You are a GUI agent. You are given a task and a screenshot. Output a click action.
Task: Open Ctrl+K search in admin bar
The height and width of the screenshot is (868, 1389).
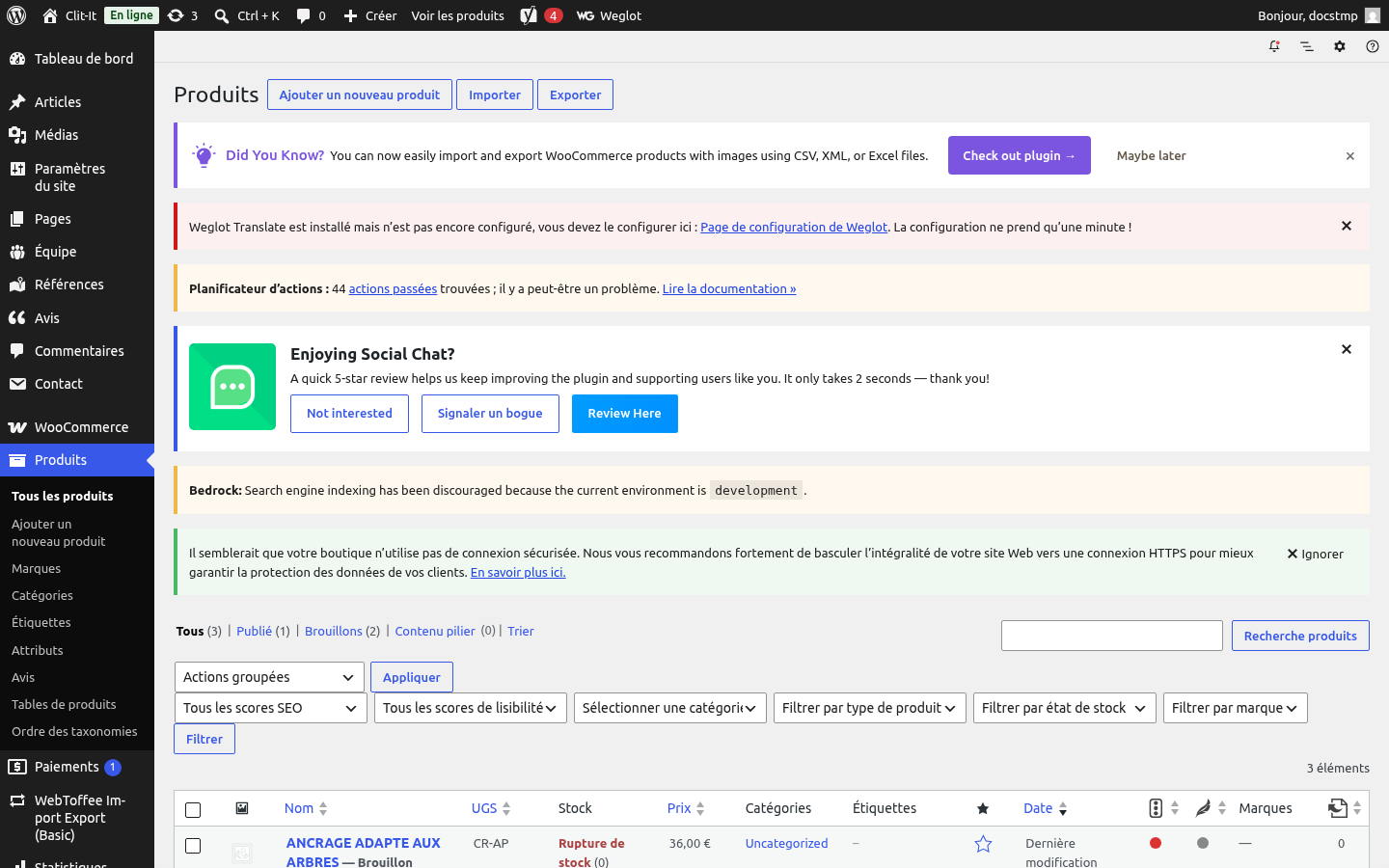pyautogui.click(x=247, y=15)
